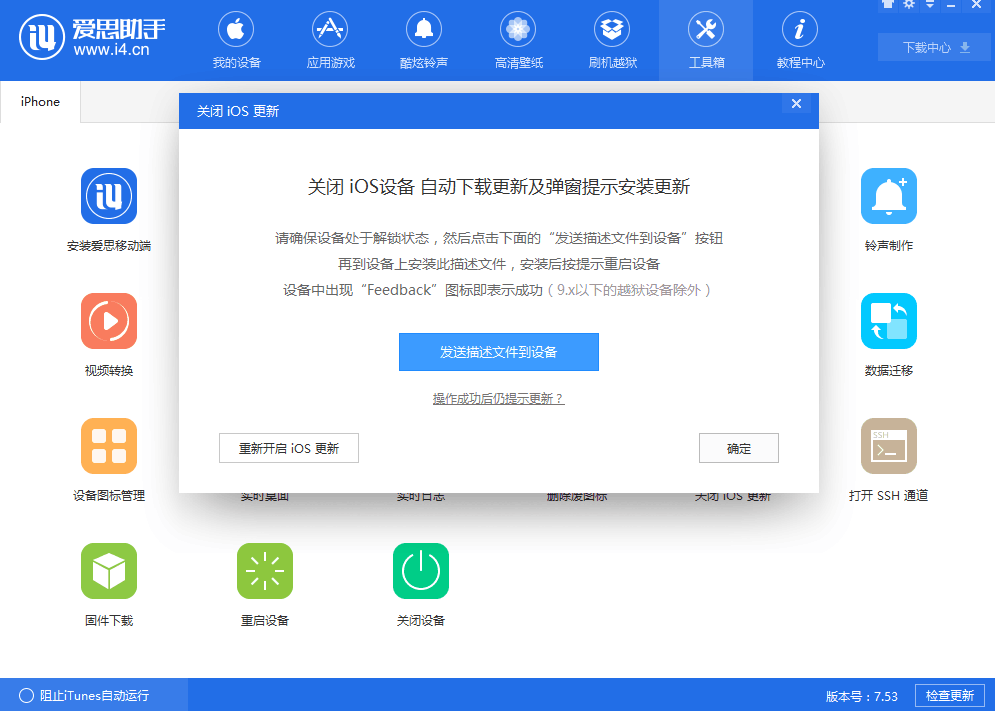The width and height of the screenshot is (995, 711).
Task: Click 关闭设备 power off device icon
Action: 421,571
